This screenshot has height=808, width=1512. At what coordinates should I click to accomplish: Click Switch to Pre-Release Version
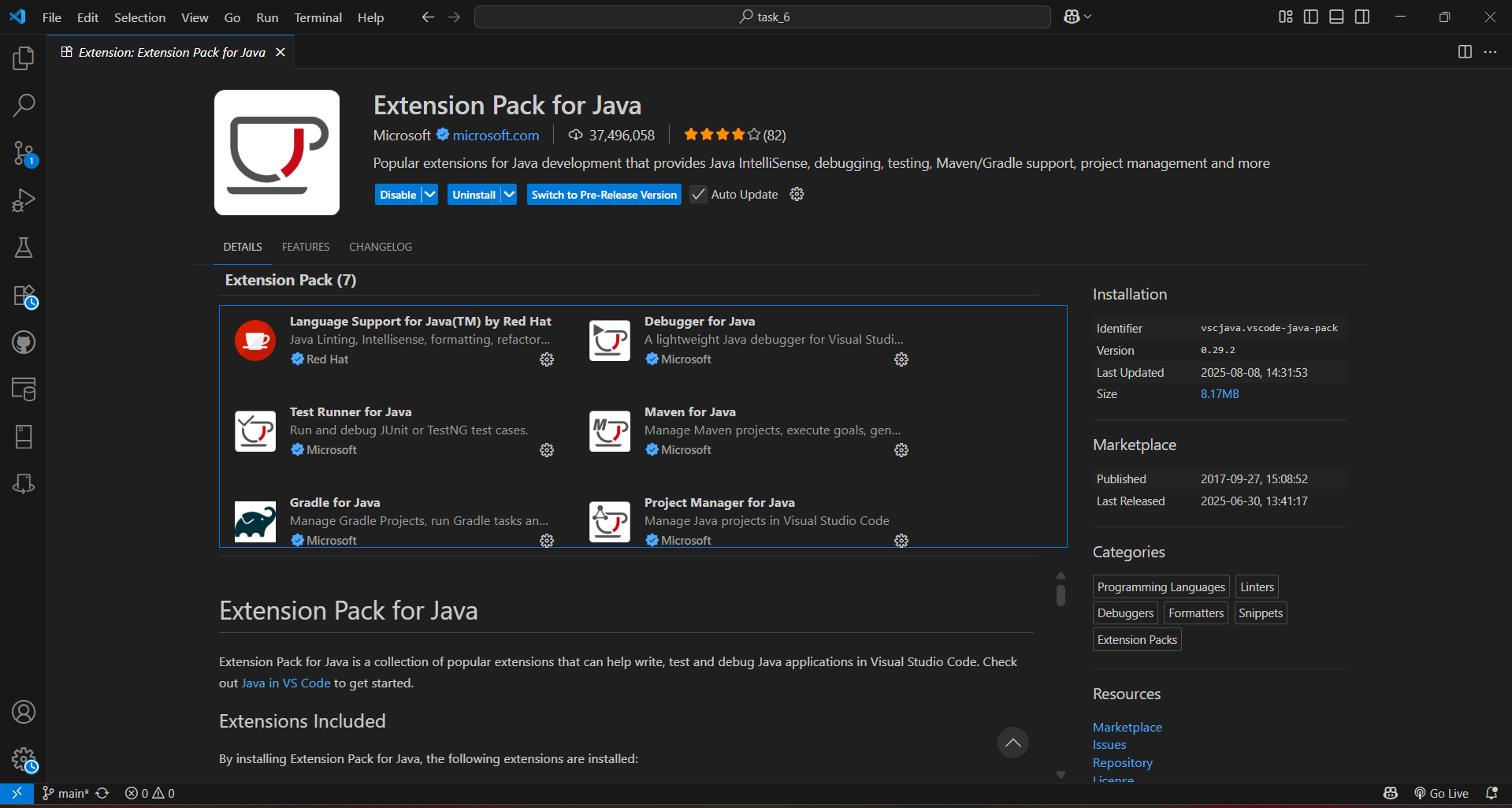[x=604, y=194]
